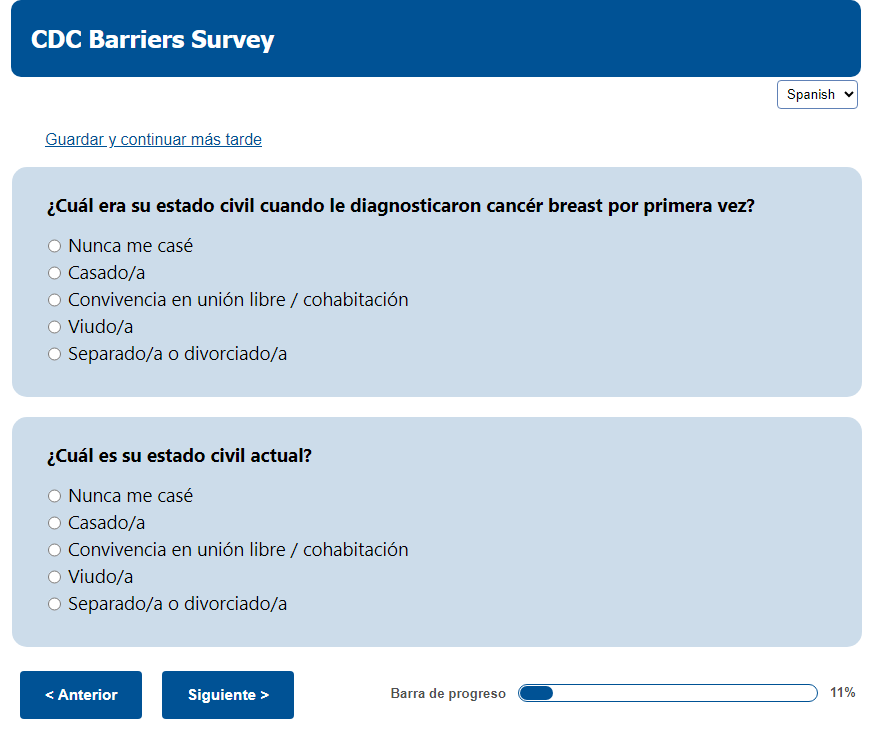Choose 'Separado/a o divorciado/a' for status at diagnosis
This screenshot has width=895, height=733.
point(55,354)
